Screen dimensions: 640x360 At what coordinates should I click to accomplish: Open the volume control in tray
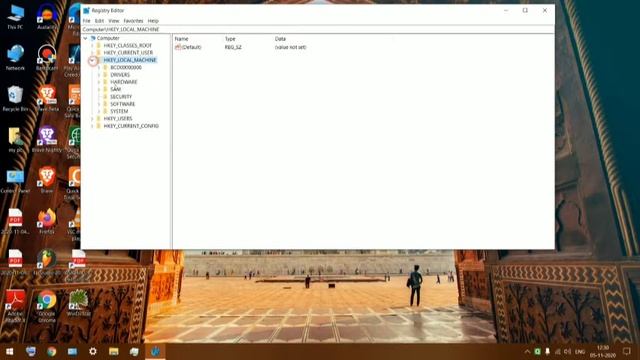[567, 351]
